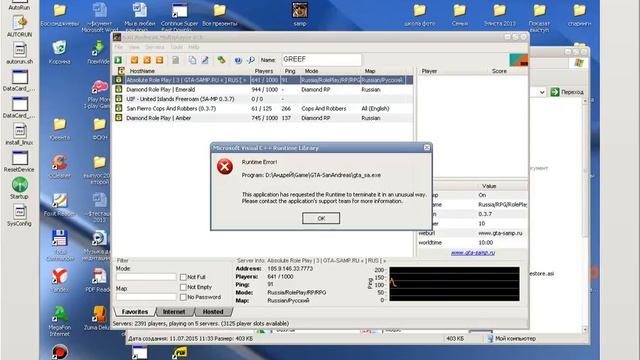640x360 pixels.
Task: Select the SysConfig file icon in the left panel
Action: point(19,216)
